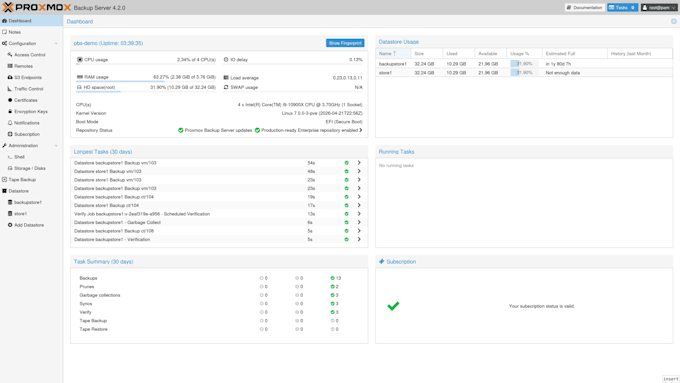
Task: Click the Show Fingerprint button
Action: 345,43
